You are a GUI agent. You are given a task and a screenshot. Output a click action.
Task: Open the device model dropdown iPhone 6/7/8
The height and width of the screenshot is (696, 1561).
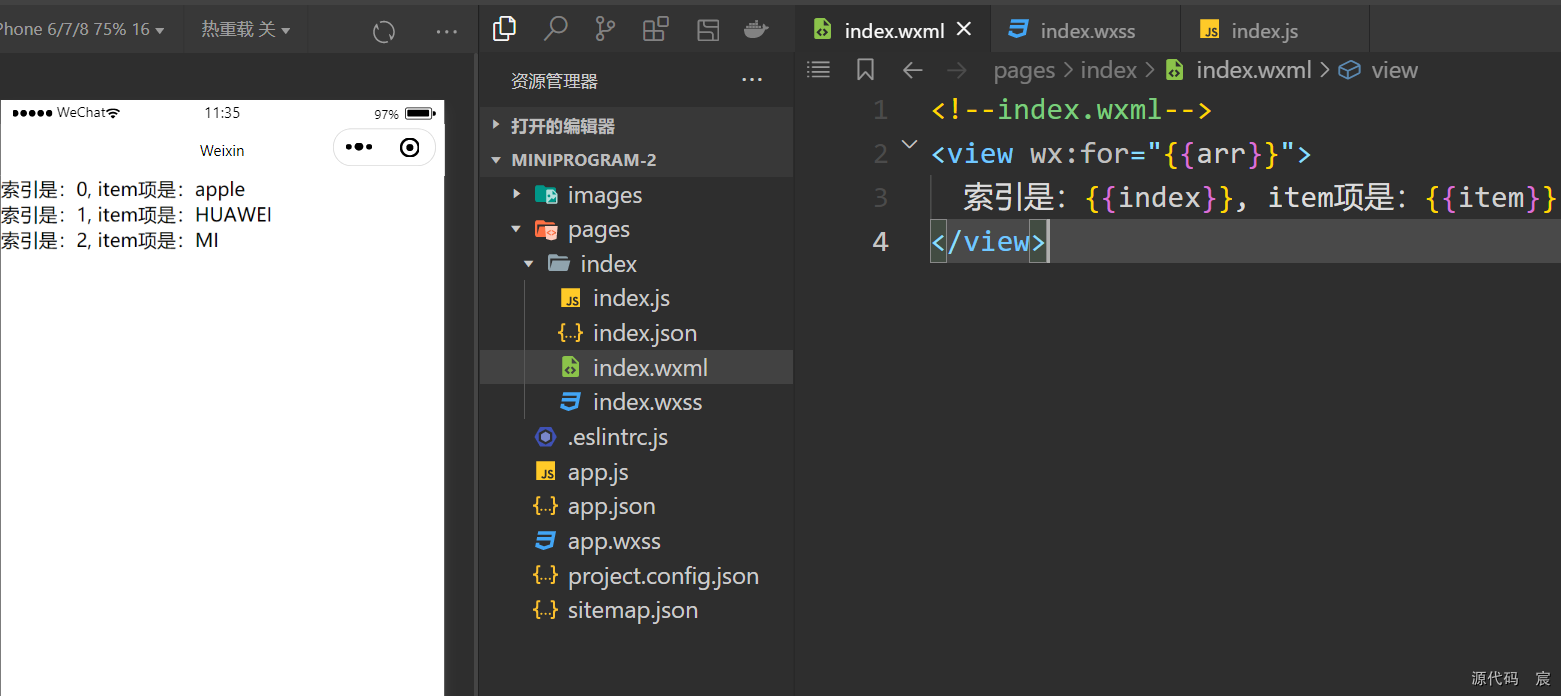pos(82,30)
